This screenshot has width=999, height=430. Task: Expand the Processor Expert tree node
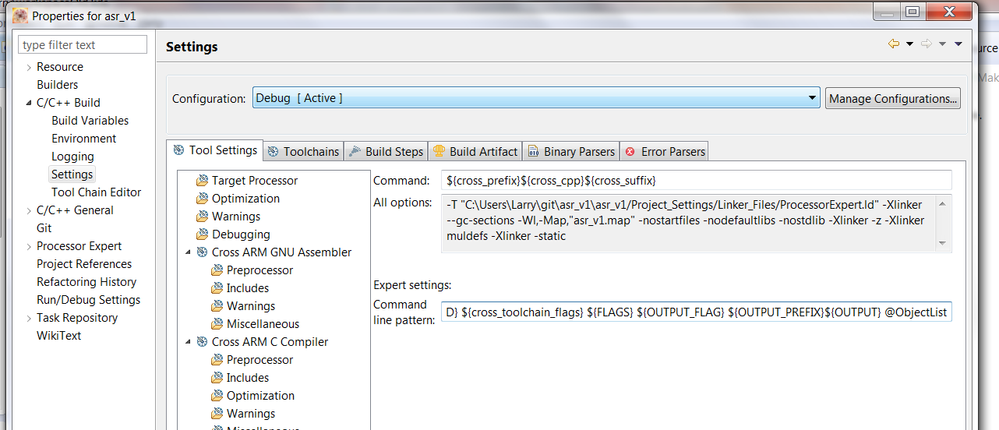29,246
